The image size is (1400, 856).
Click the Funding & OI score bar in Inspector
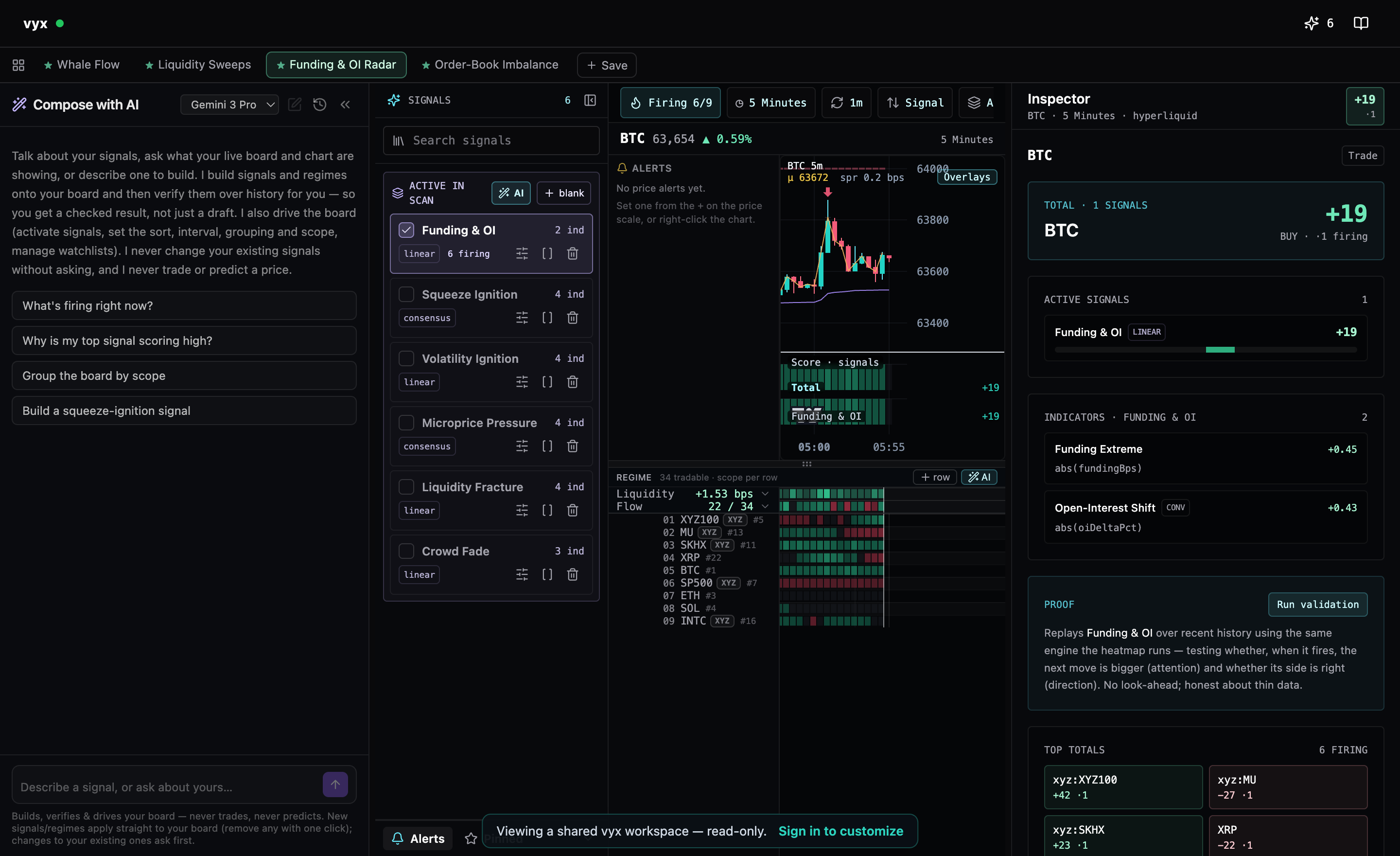coord(1206,350)
